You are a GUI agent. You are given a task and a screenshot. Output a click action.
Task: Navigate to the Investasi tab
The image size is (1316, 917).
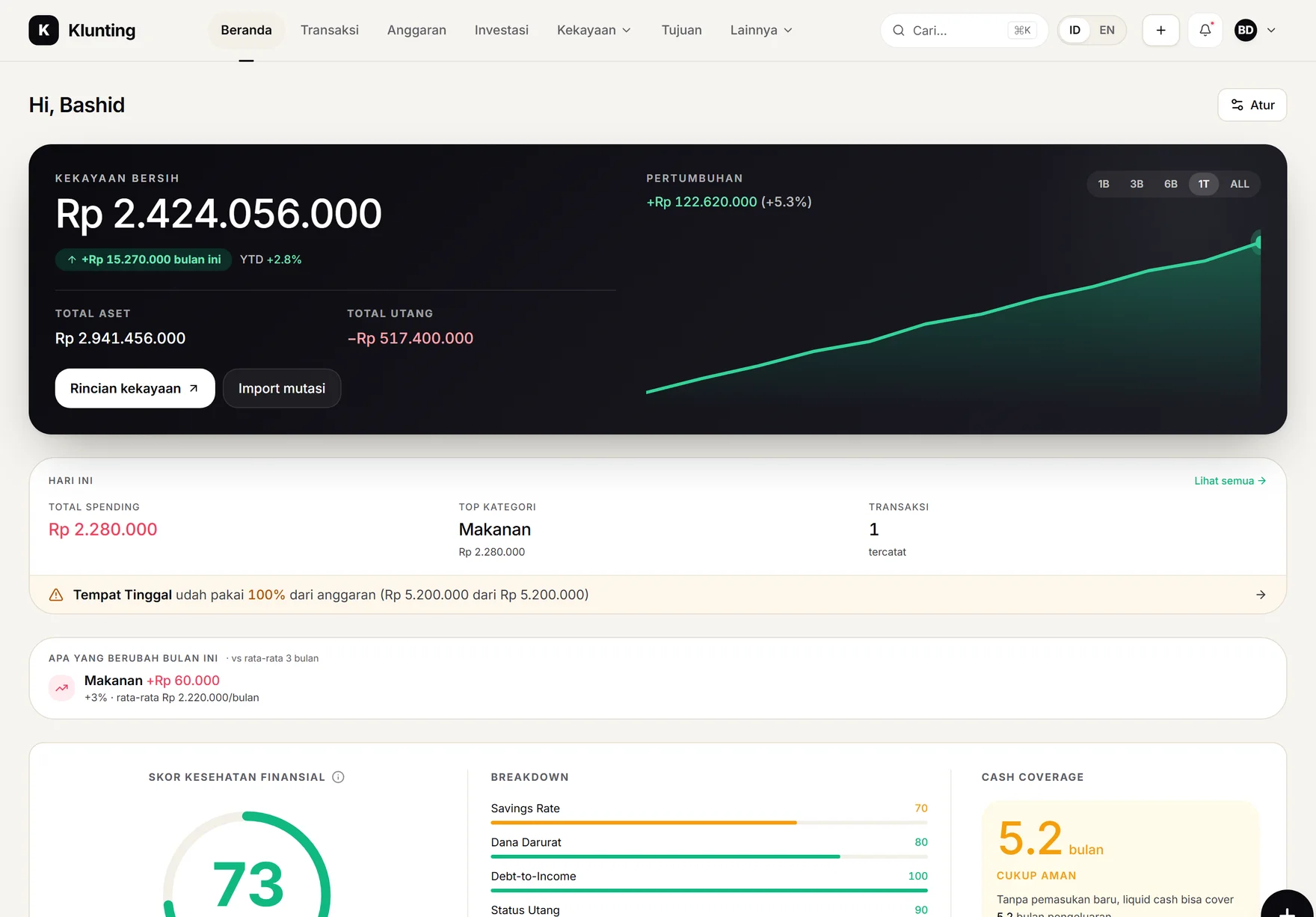(x=501, y=31)
